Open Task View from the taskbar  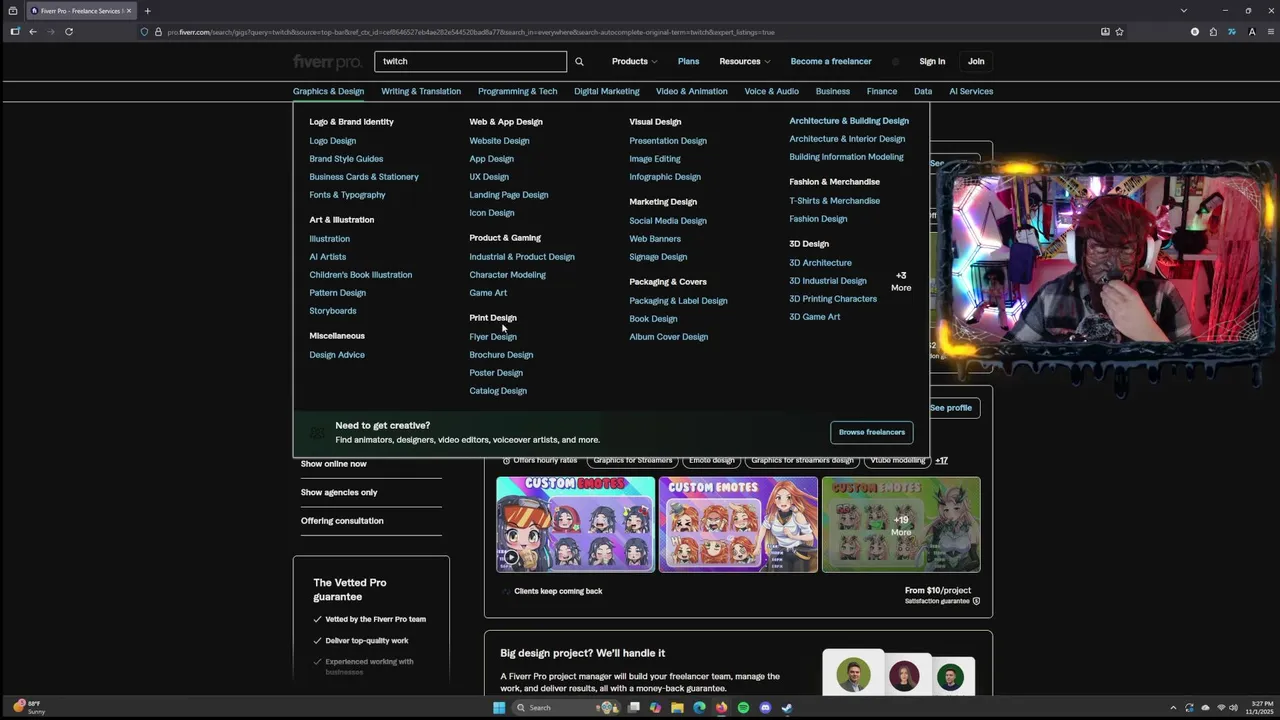tap(633, 708)
